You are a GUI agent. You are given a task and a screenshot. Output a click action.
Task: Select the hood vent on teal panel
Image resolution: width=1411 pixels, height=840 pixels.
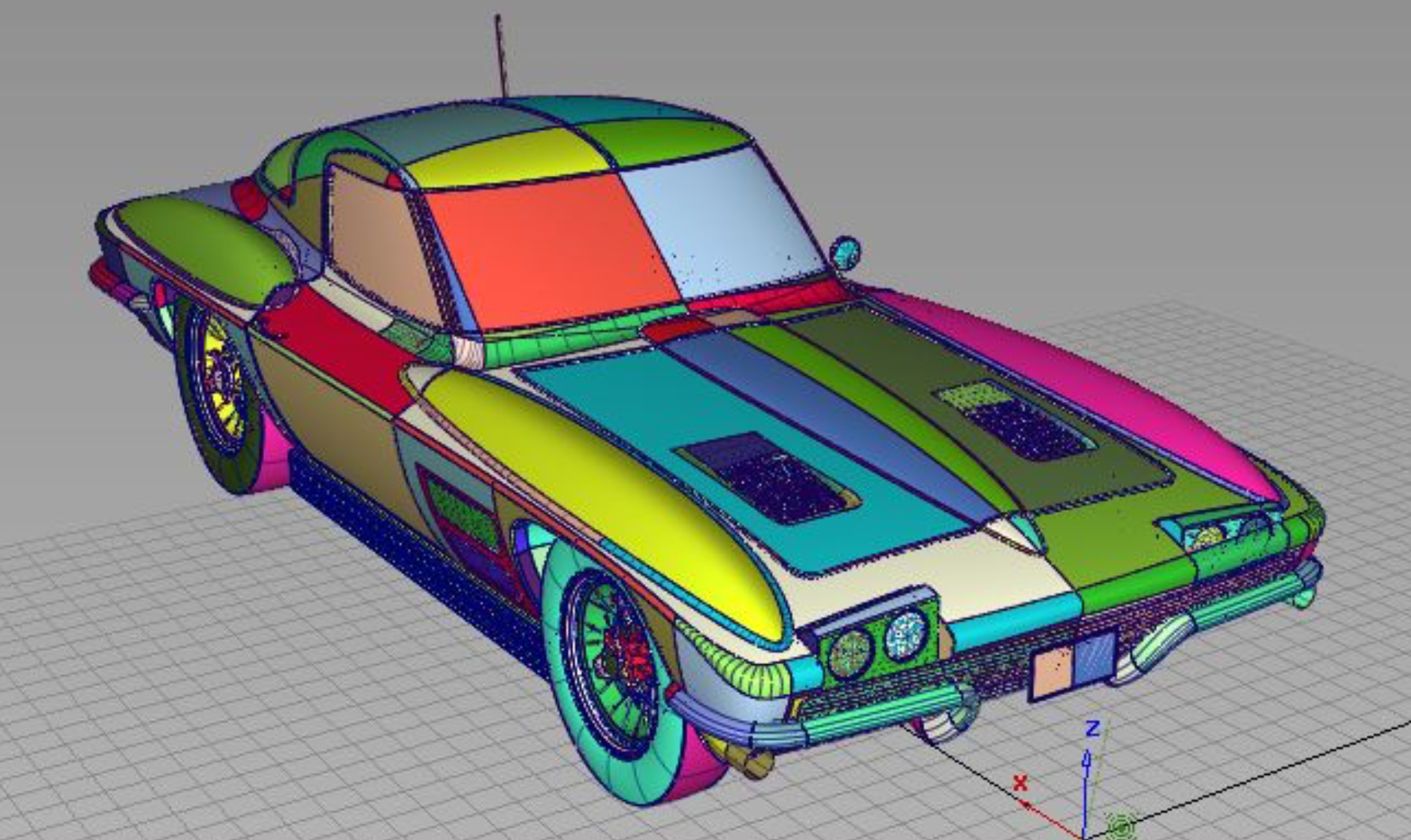click(x=768, y=477)
